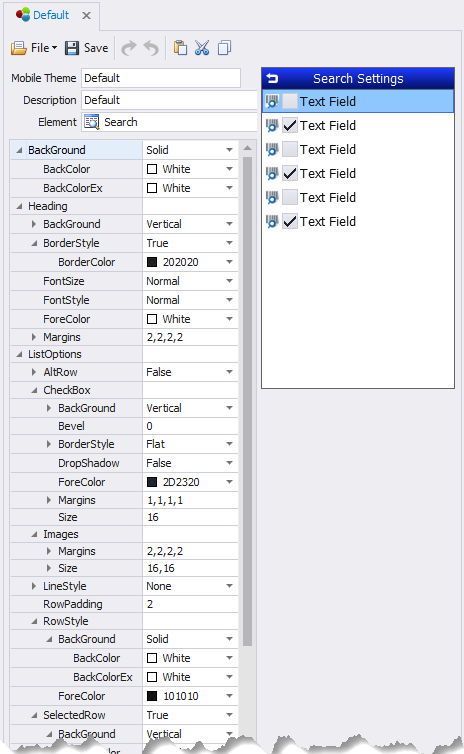Expand the AltRow property node

34,372
